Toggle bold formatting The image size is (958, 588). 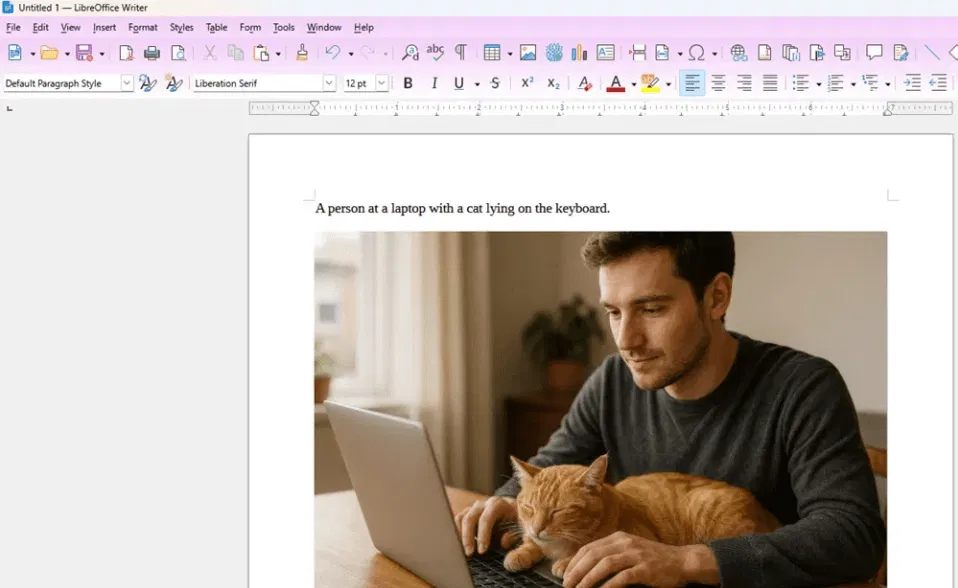[407, 82]
